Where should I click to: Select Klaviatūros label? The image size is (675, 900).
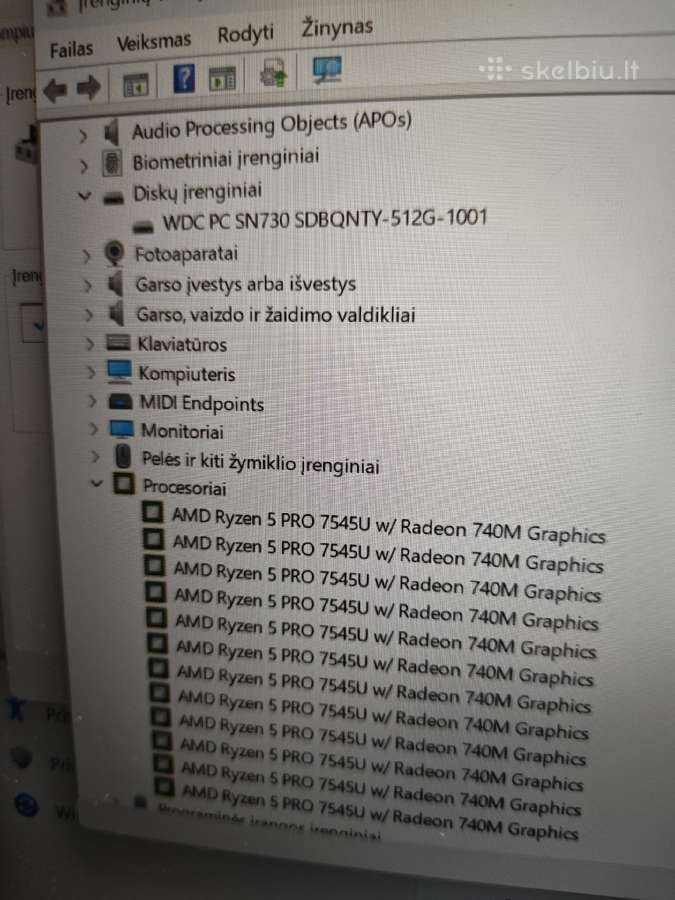pos(182,344)
